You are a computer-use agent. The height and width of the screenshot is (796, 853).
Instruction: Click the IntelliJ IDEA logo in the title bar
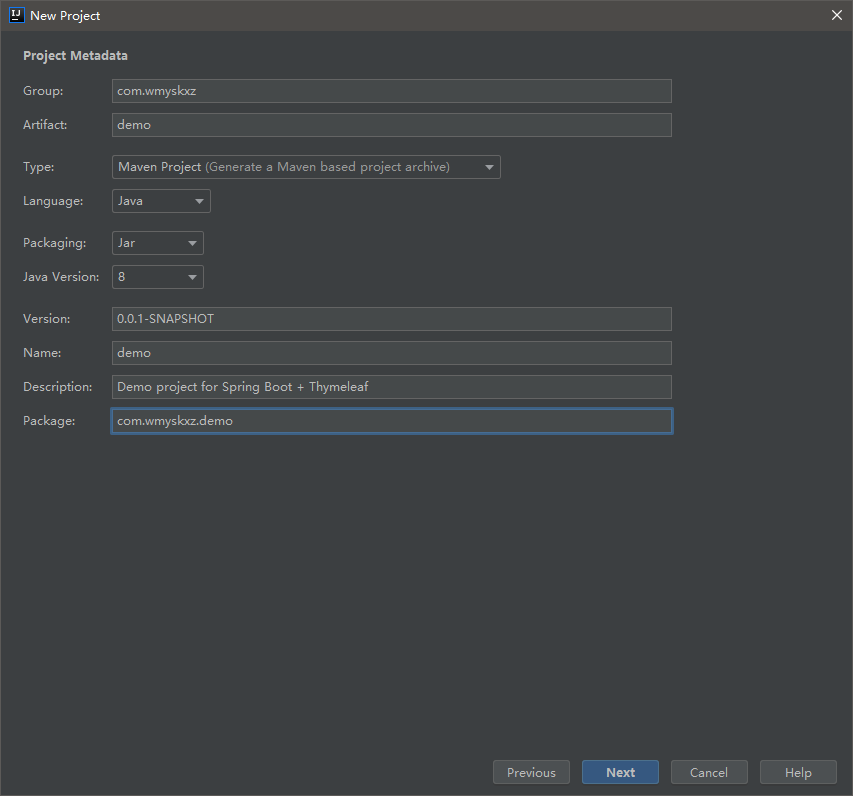17,15
